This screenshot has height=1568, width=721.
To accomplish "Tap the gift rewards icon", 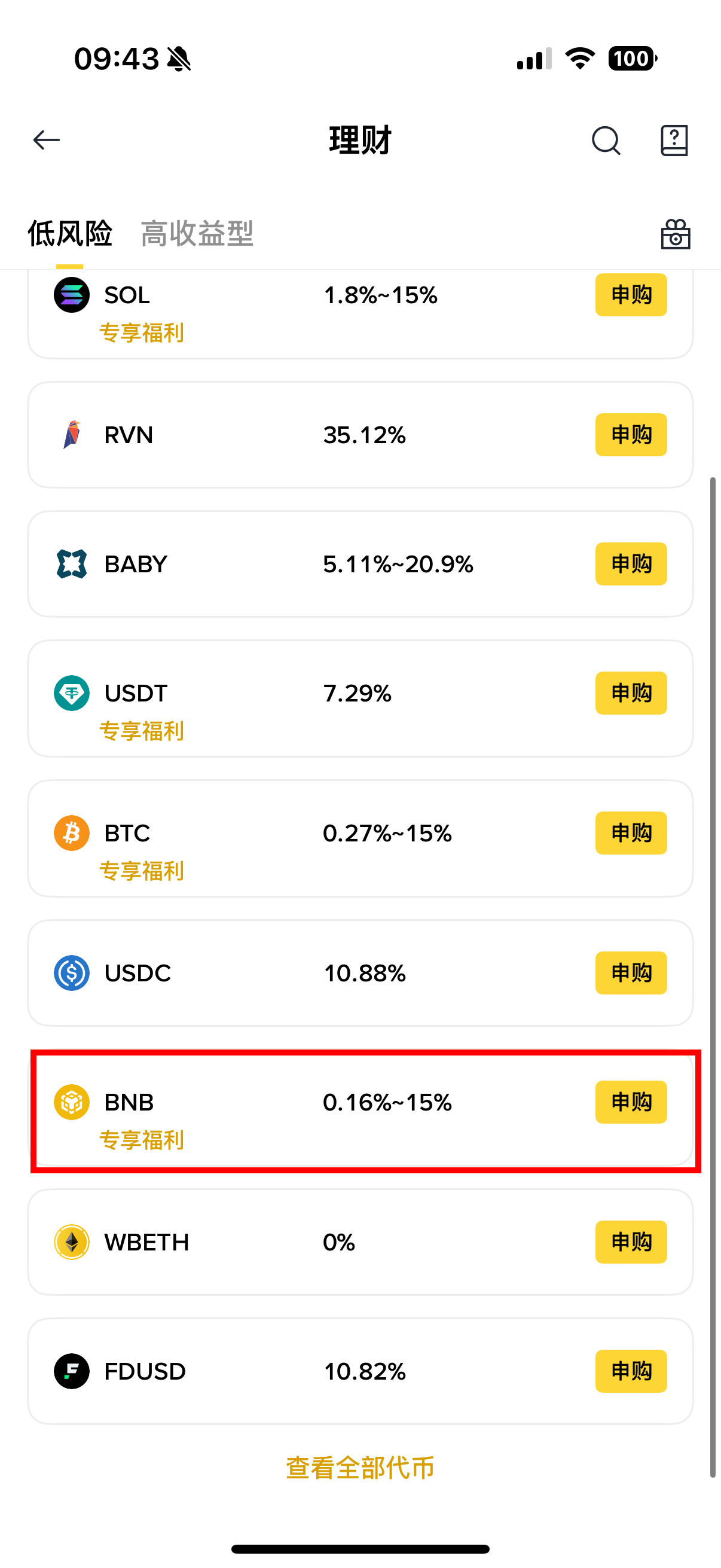I will pyautogui.click(x=676, y=234).
